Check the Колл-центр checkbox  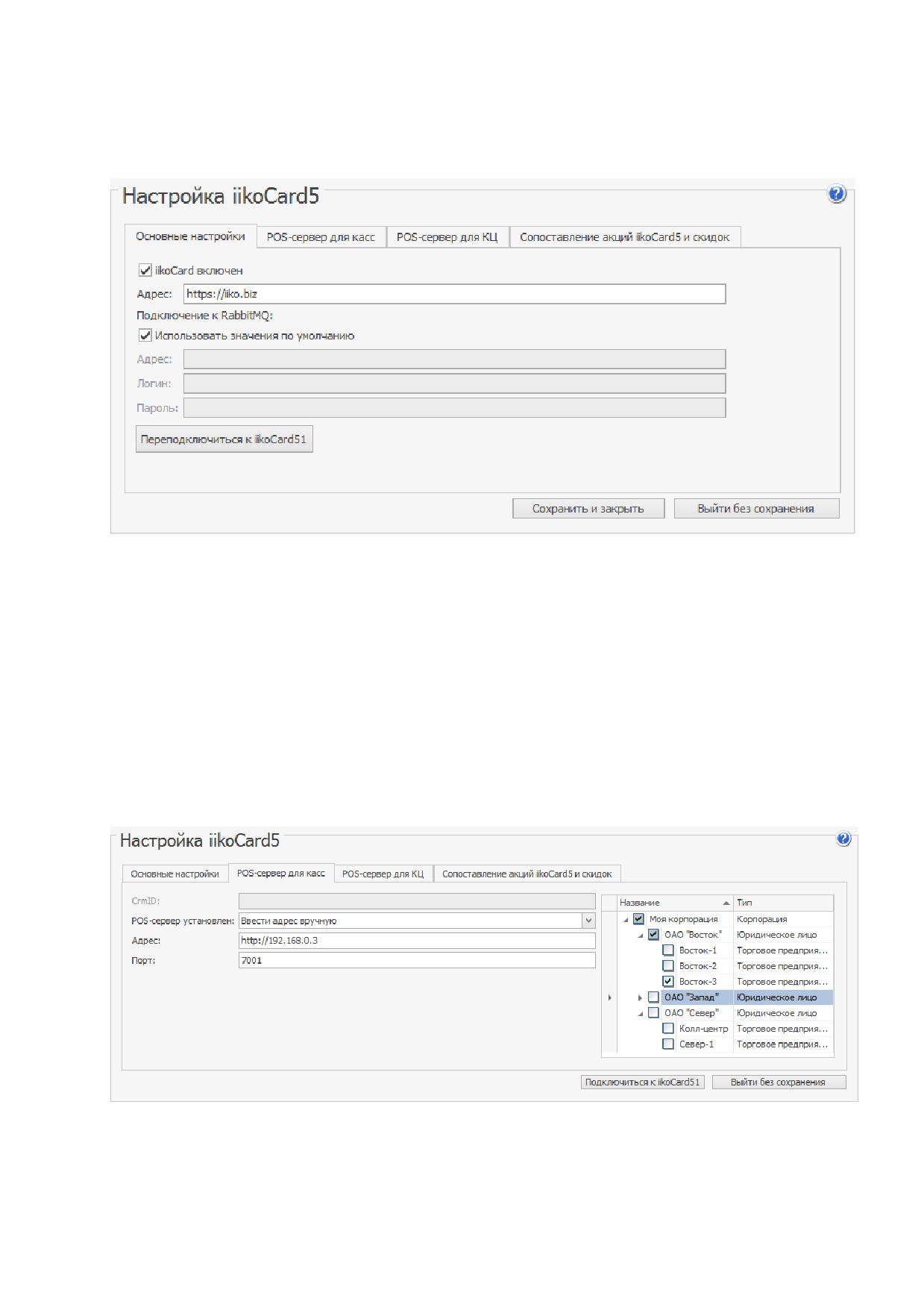[668, 1029]
